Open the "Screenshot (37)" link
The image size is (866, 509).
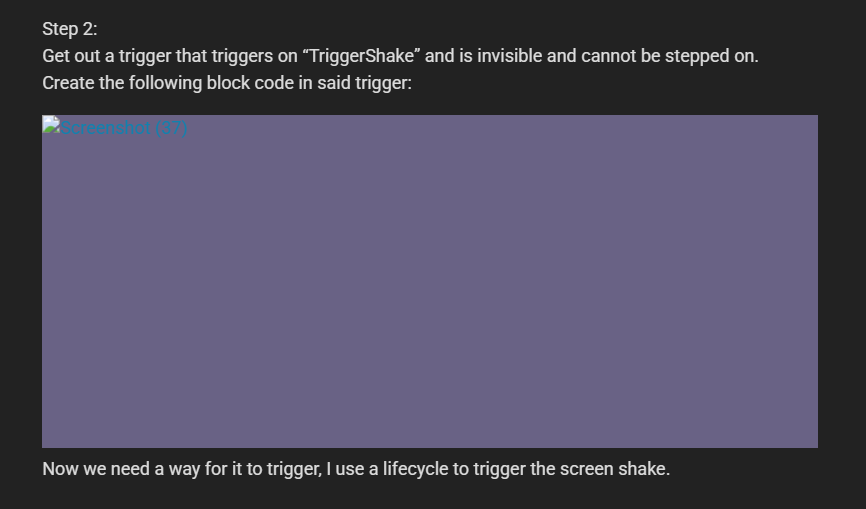122,128
